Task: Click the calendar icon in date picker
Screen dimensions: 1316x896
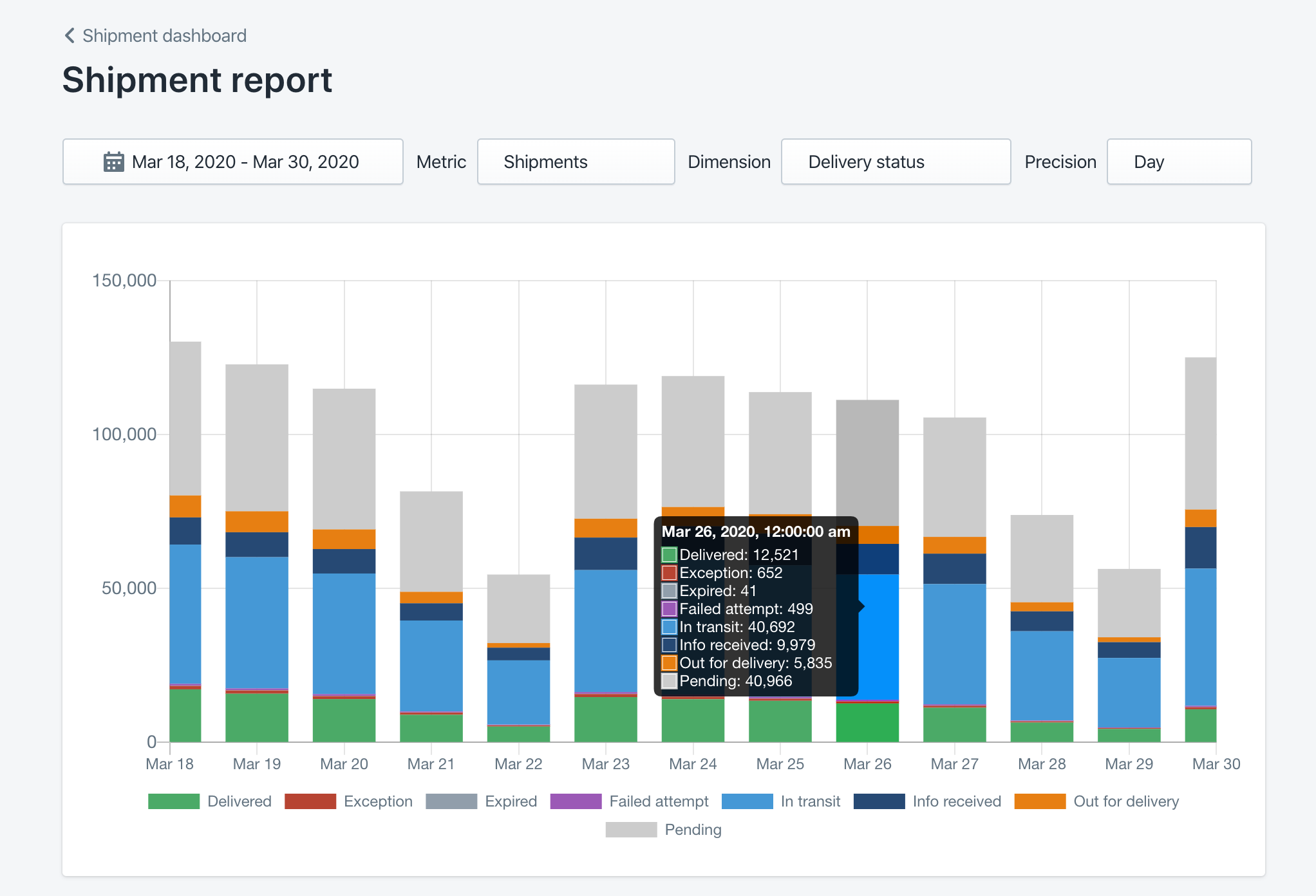Action: click(x=113, y=162)
